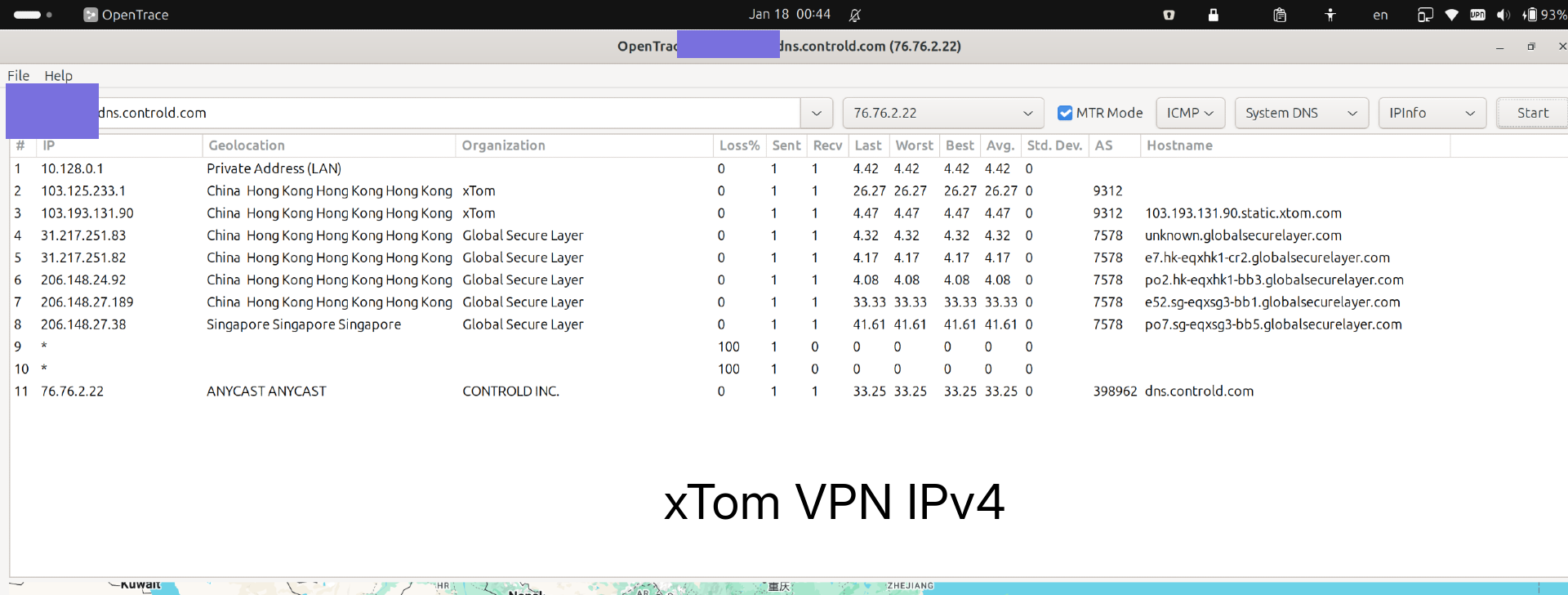
Task: Click the volume speaker icon
Action: (1503, 15)
